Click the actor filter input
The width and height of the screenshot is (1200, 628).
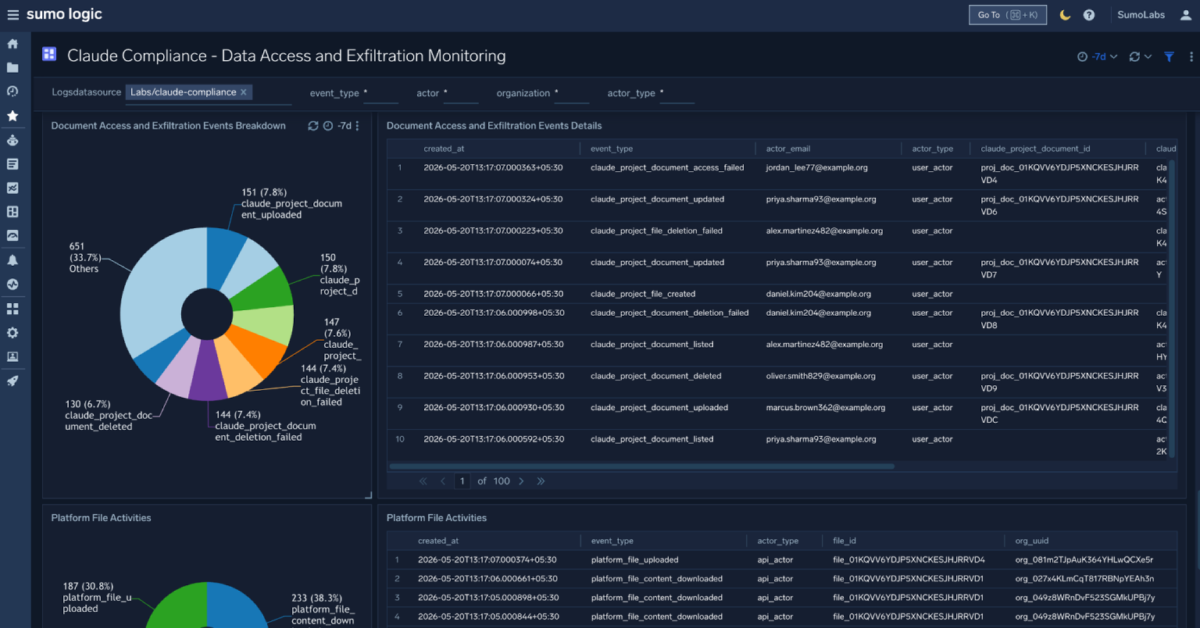[460, 93]
